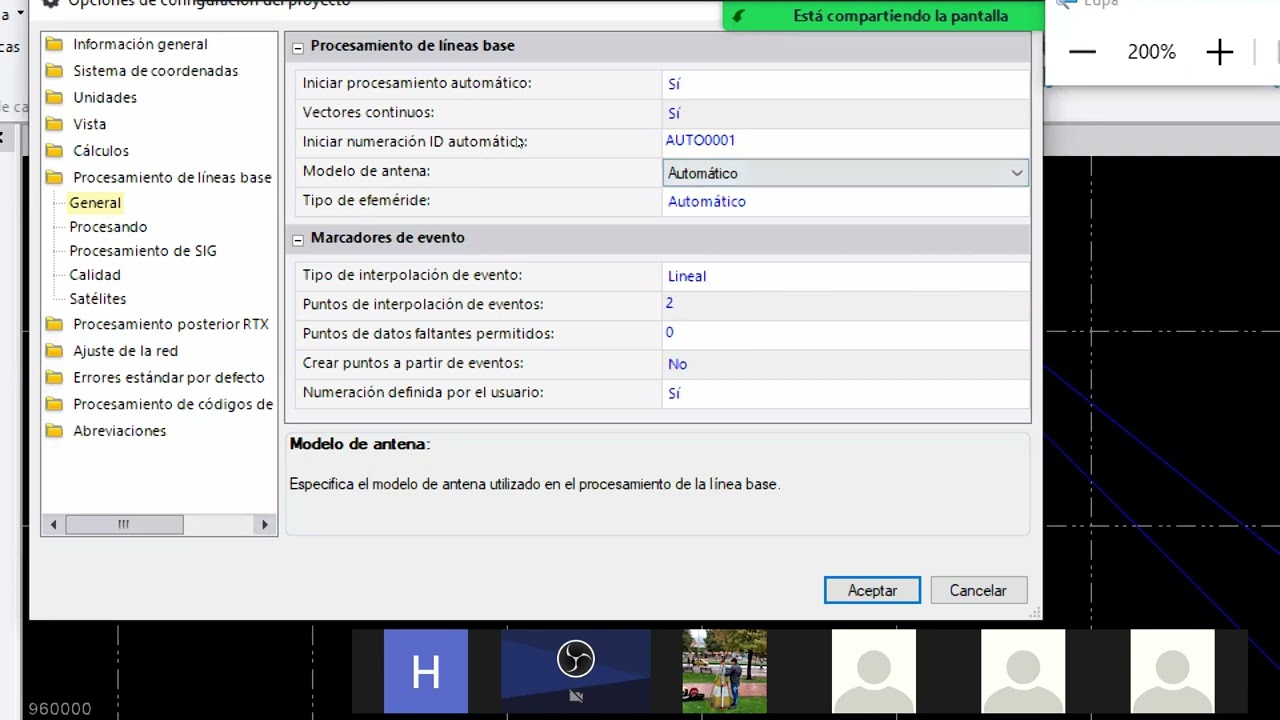The width and height of the screenshot is (1280, 720).
Task: Click Vectores continuos label
Action: point(368,113)
